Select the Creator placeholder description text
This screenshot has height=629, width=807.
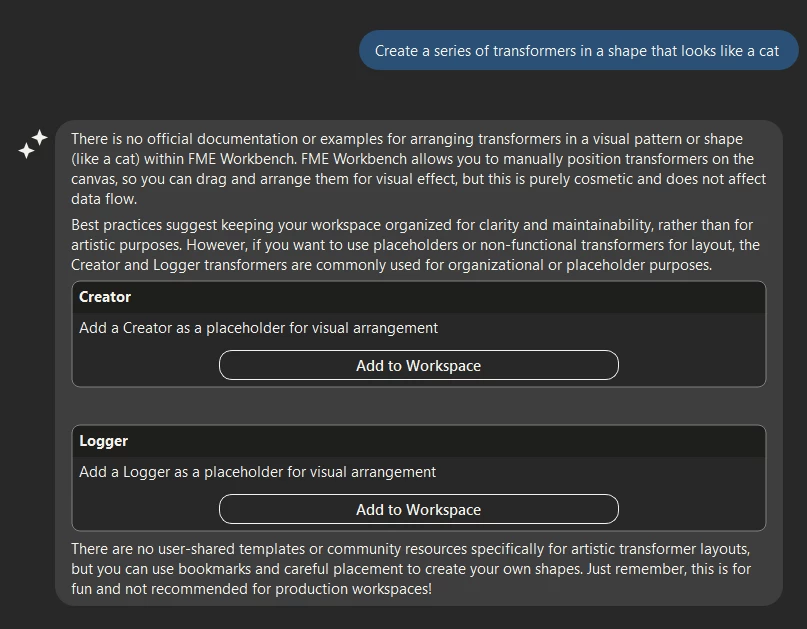(x=258, y=328)
